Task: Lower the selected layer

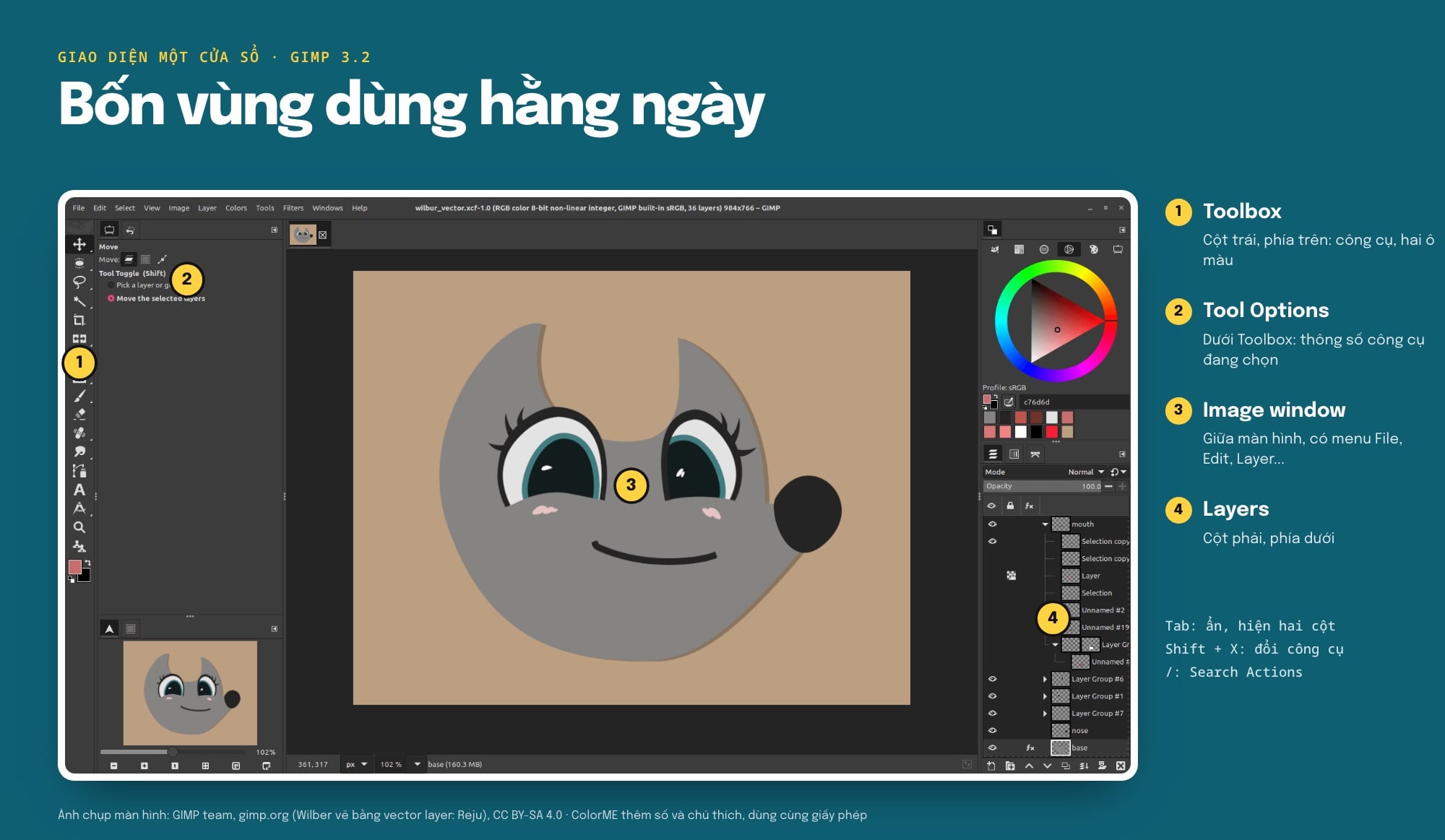Action: (1047, 766)
